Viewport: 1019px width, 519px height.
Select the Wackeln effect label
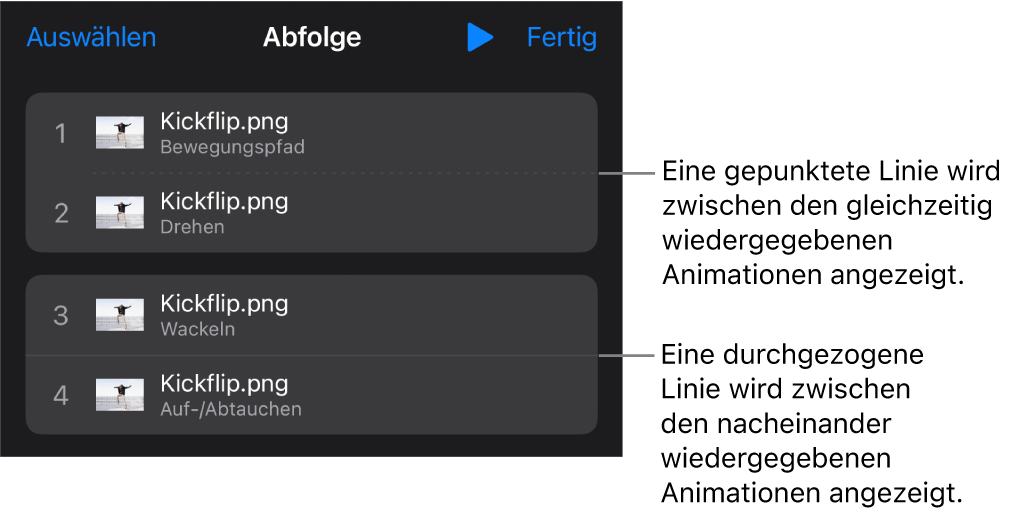[198, 329]
